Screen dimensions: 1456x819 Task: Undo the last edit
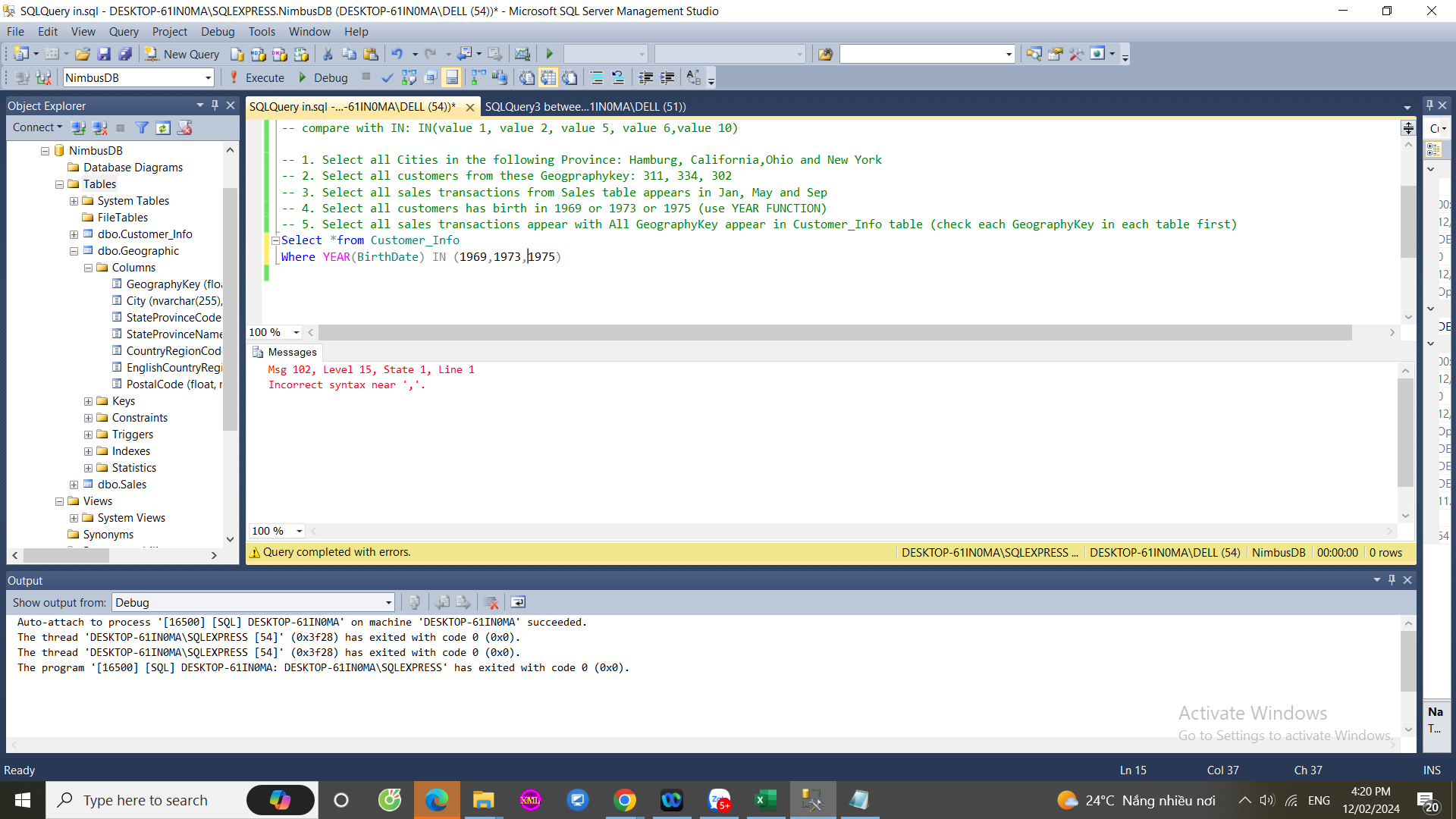397,54
